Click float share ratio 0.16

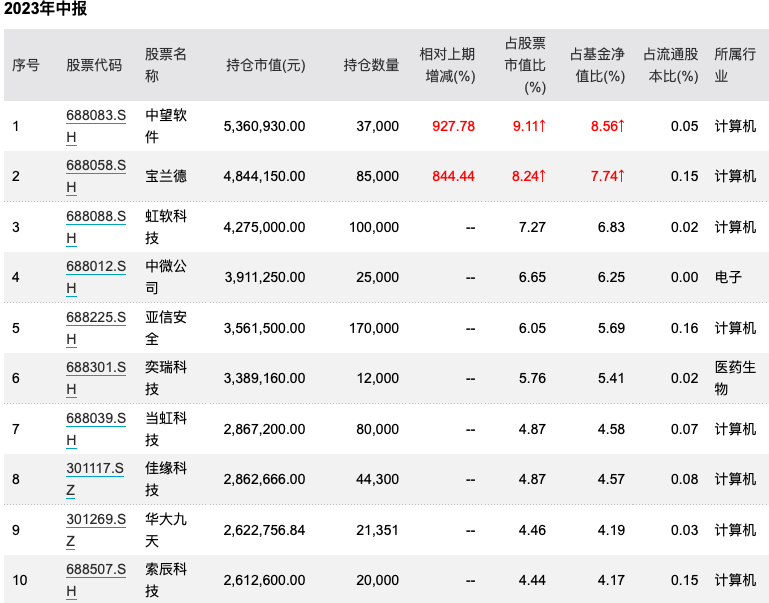coord(684,328)
